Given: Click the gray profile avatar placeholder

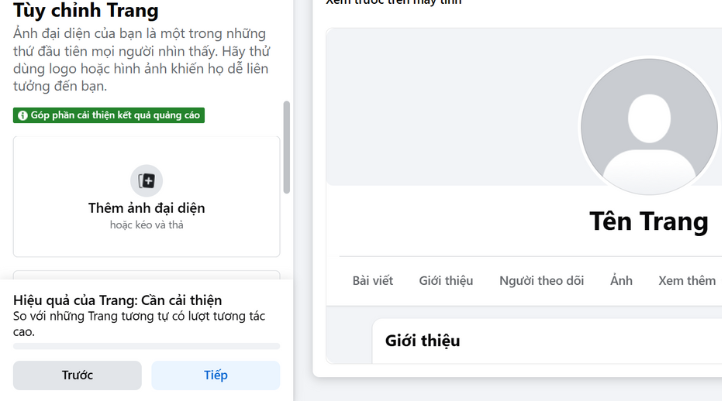Looking at the screenshot, I should [x=649, y=126].
